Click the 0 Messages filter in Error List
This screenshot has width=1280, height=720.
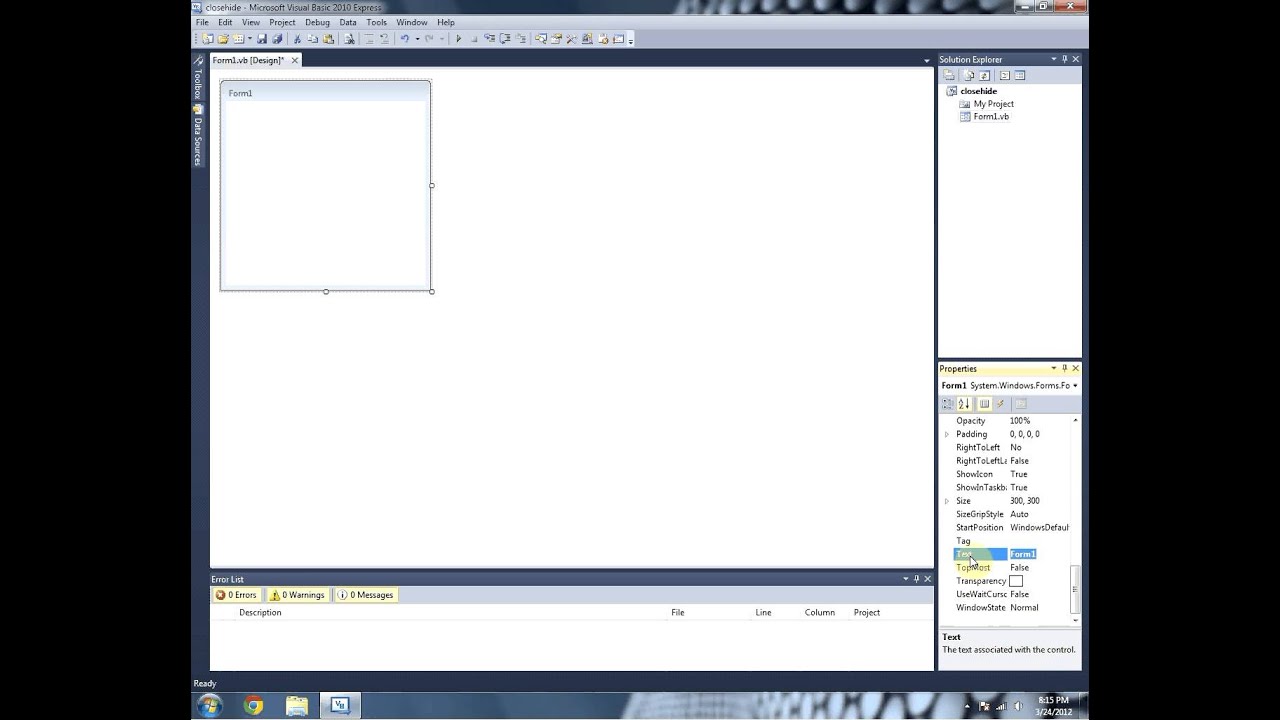[x=364, y=594]
